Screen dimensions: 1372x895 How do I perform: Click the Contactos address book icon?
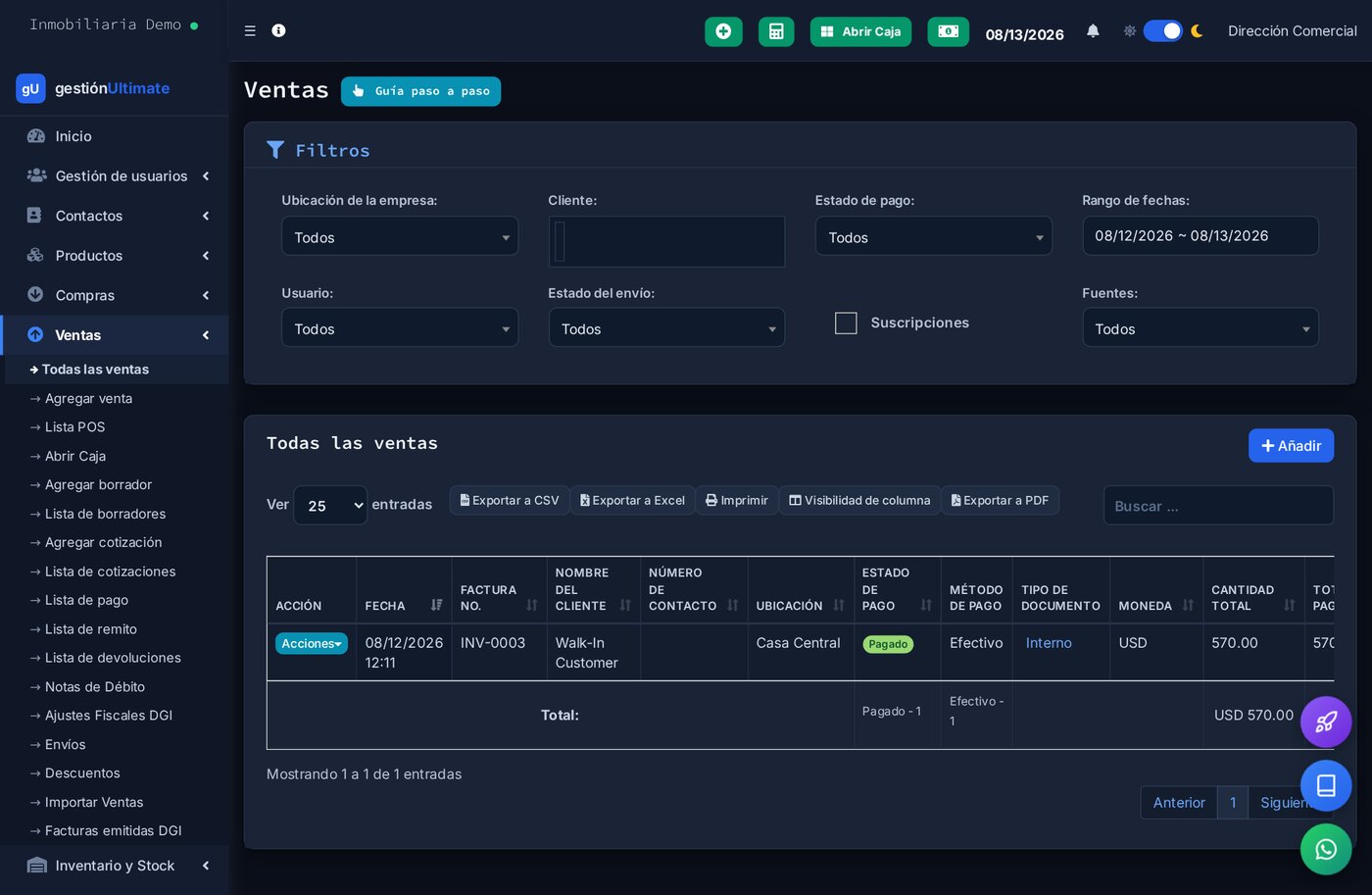point(34,215)
